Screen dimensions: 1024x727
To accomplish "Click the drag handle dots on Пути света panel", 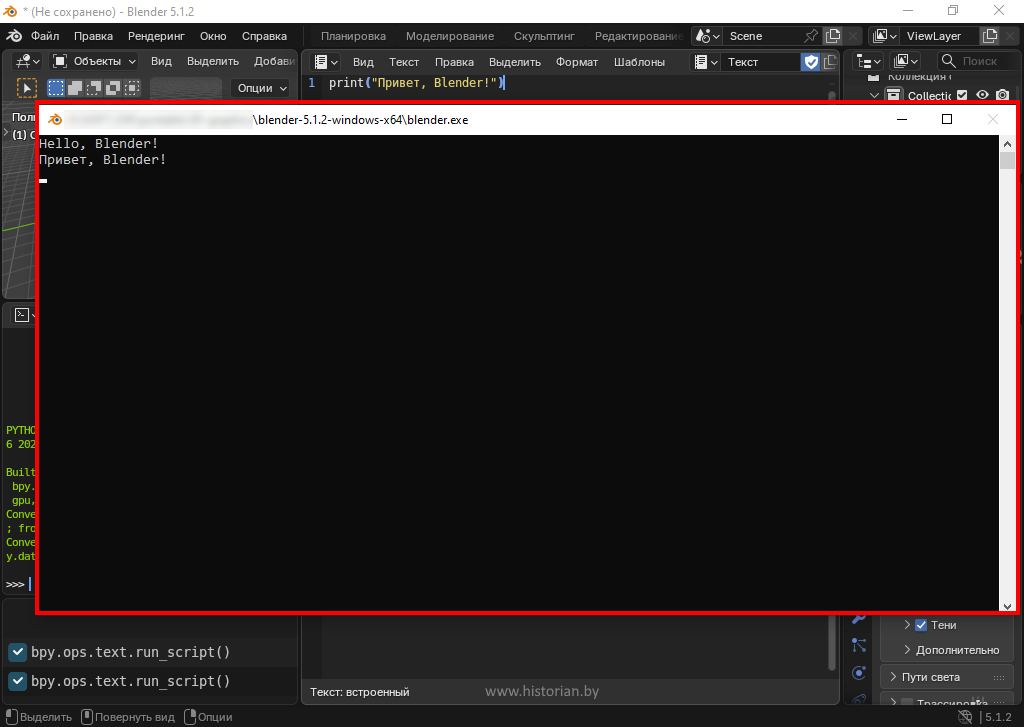I will coord(999,677).
